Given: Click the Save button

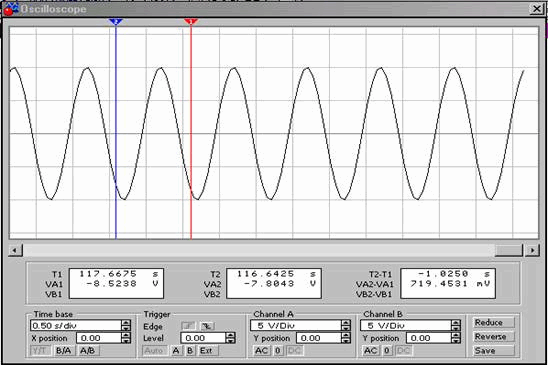Looking at the screenshot, I should (493, 350).
